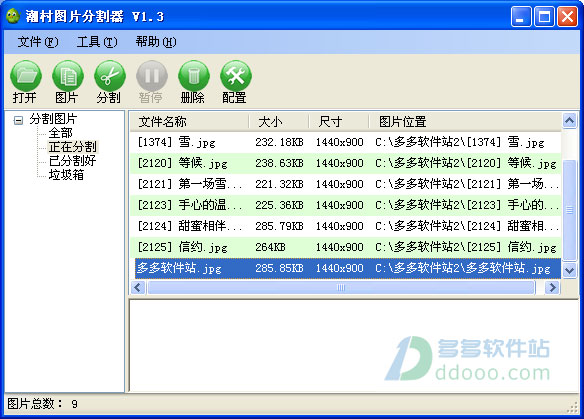Select the row [2121] 第一场雪...
Image resolution: width=584 pixels, height=419 pixels.
tap(346, 184)
